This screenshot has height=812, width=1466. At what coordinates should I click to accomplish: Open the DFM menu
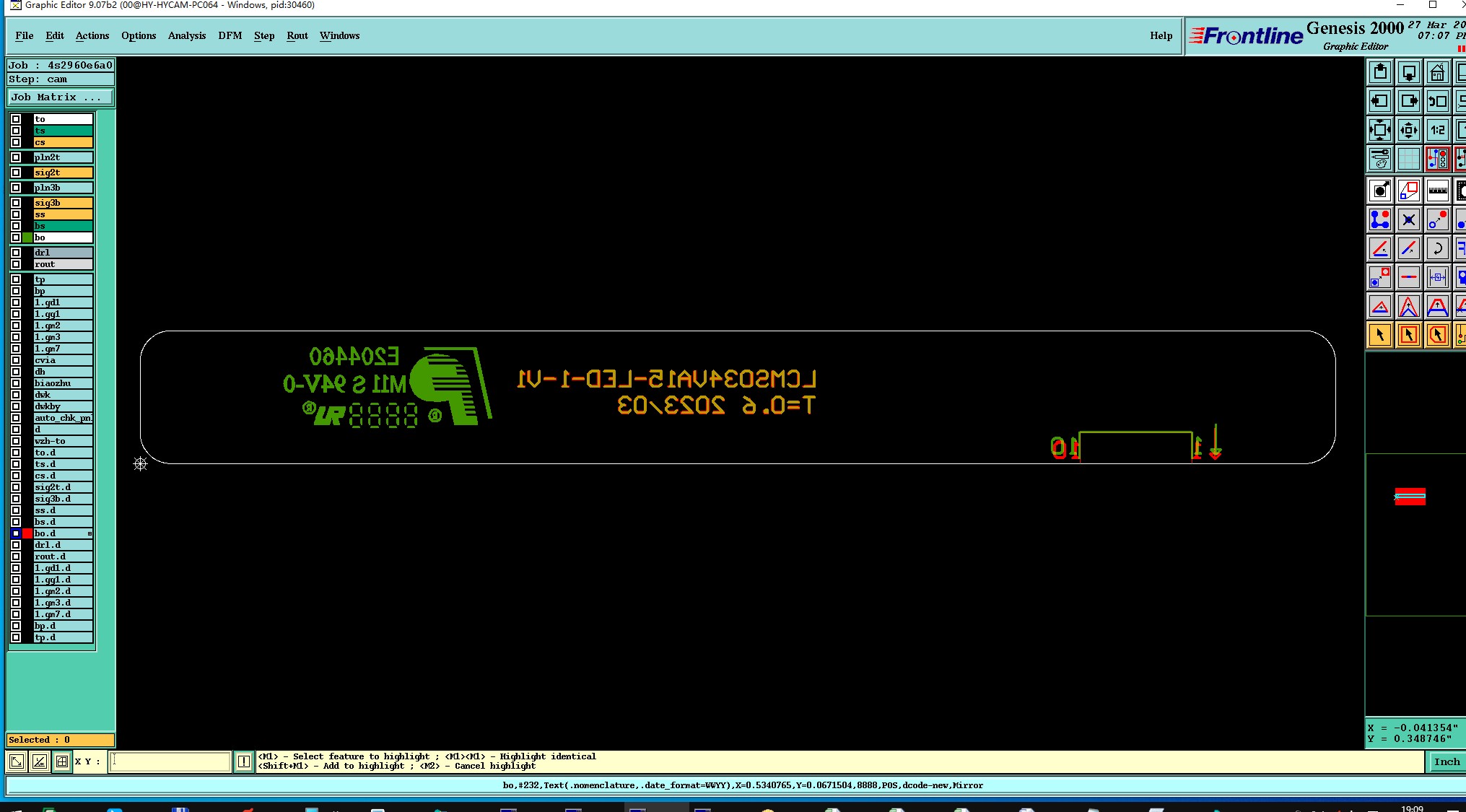click(230, 35)
